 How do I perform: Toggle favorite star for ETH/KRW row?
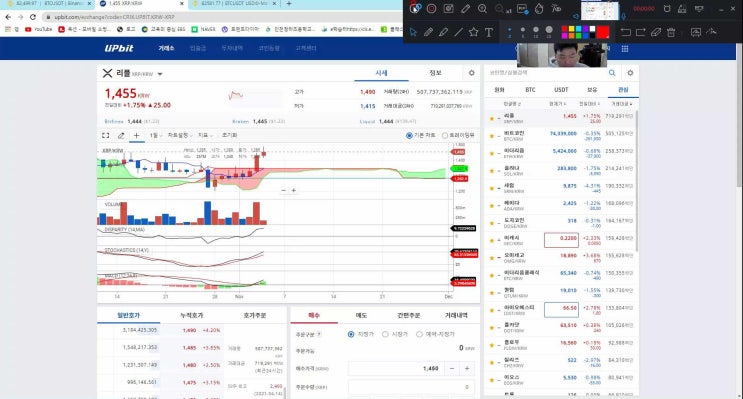(491, 154)
